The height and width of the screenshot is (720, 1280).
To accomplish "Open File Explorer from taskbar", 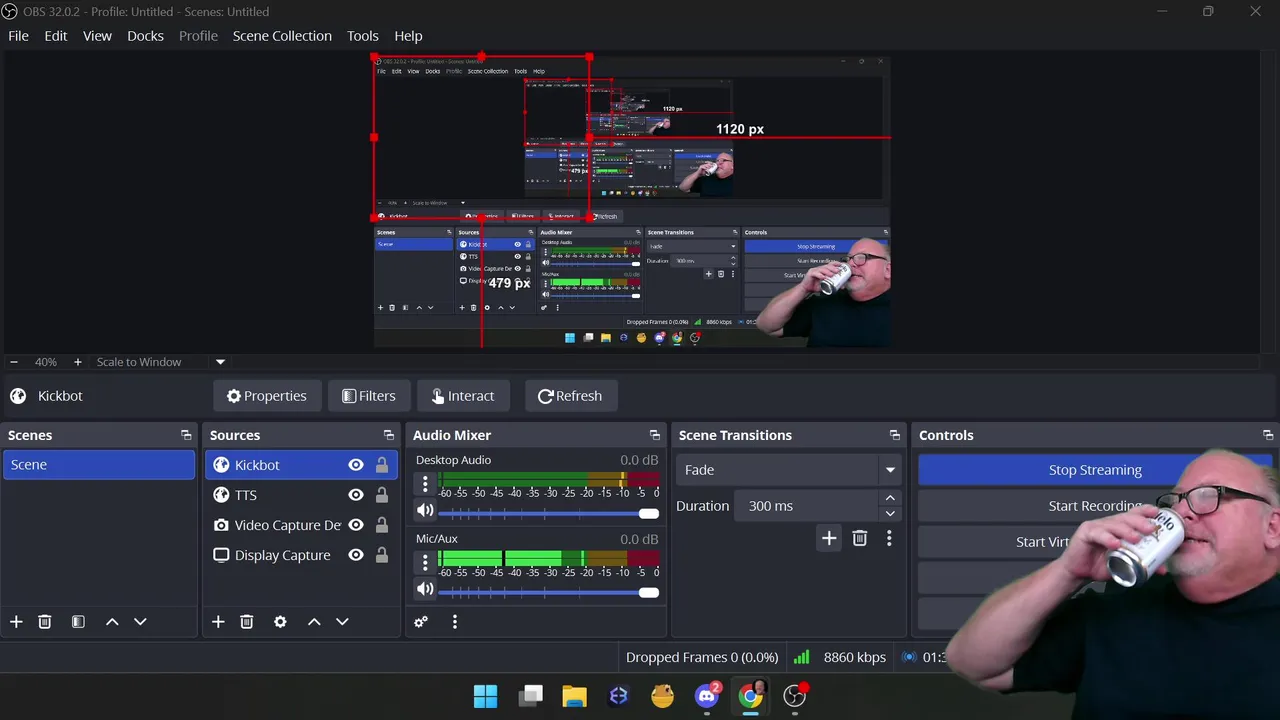I will tap(574, 696).
